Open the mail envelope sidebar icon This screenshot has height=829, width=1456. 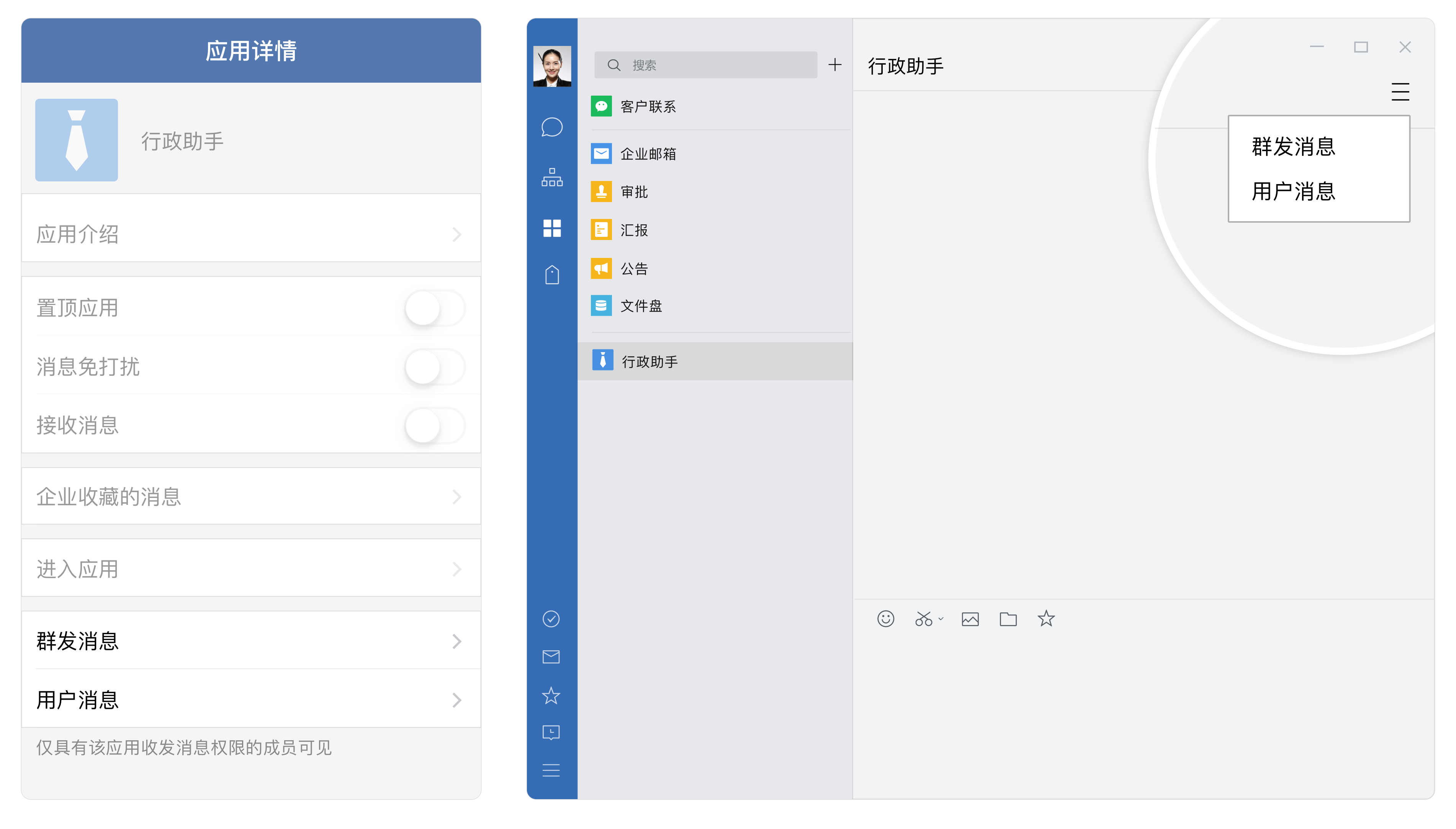551,657
